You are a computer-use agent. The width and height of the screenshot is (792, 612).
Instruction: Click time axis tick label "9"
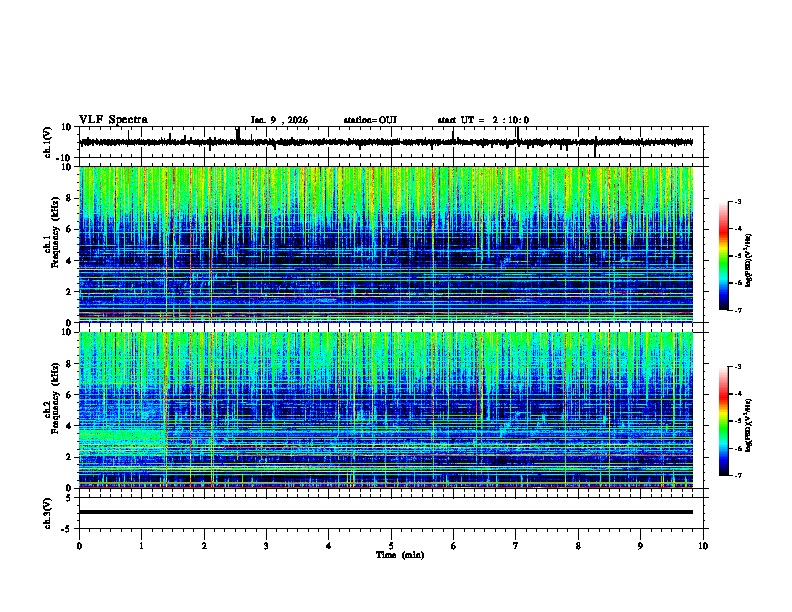click(x=640, y=546)
